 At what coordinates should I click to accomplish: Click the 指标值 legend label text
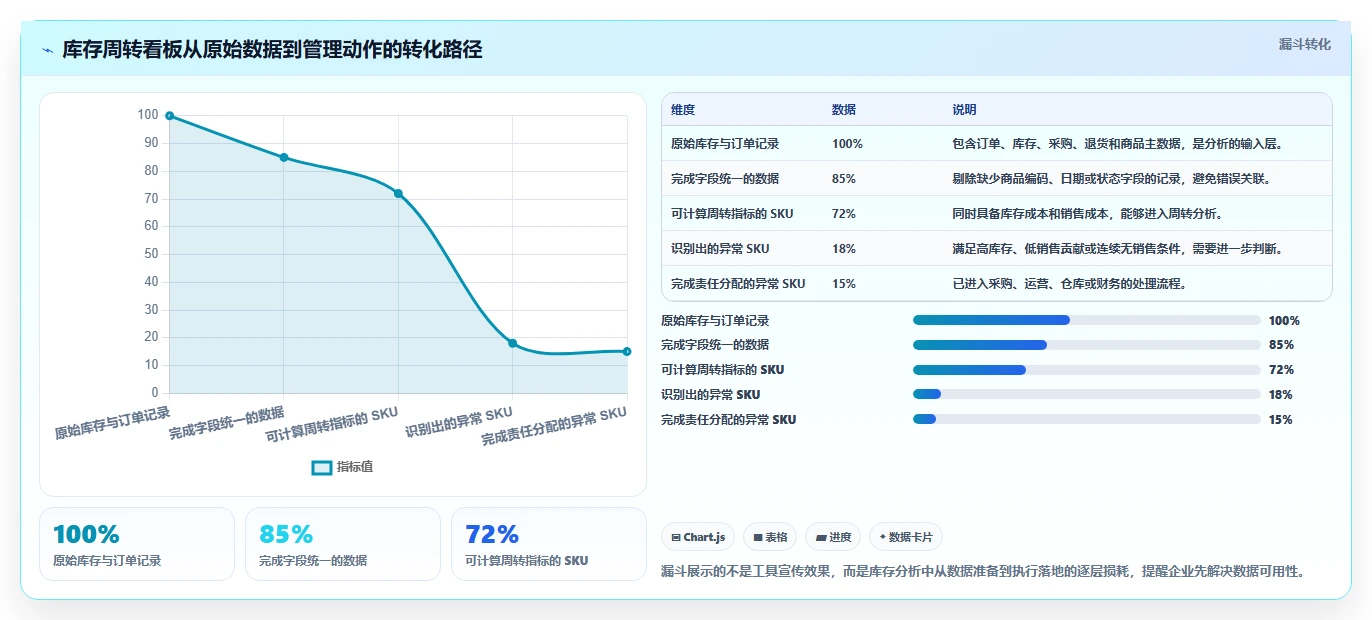point(355,467)
